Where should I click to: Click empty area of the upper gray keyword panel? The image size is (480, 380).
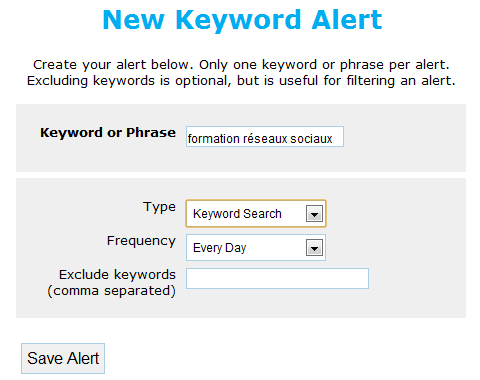tap(403, 138)
